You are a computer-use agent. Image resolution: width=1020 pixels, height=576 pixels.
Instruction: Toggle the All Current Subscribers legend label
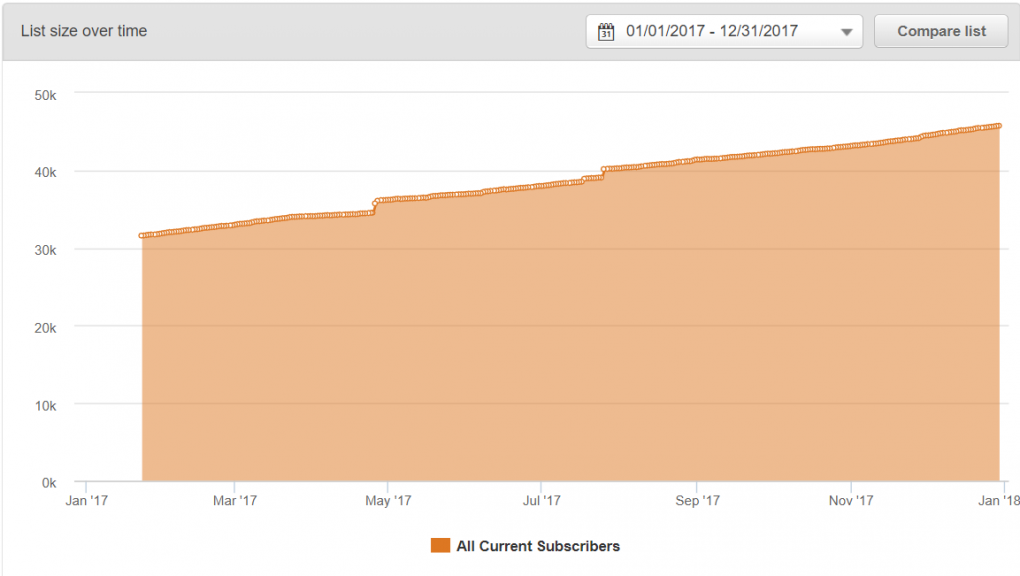point(538,546)
